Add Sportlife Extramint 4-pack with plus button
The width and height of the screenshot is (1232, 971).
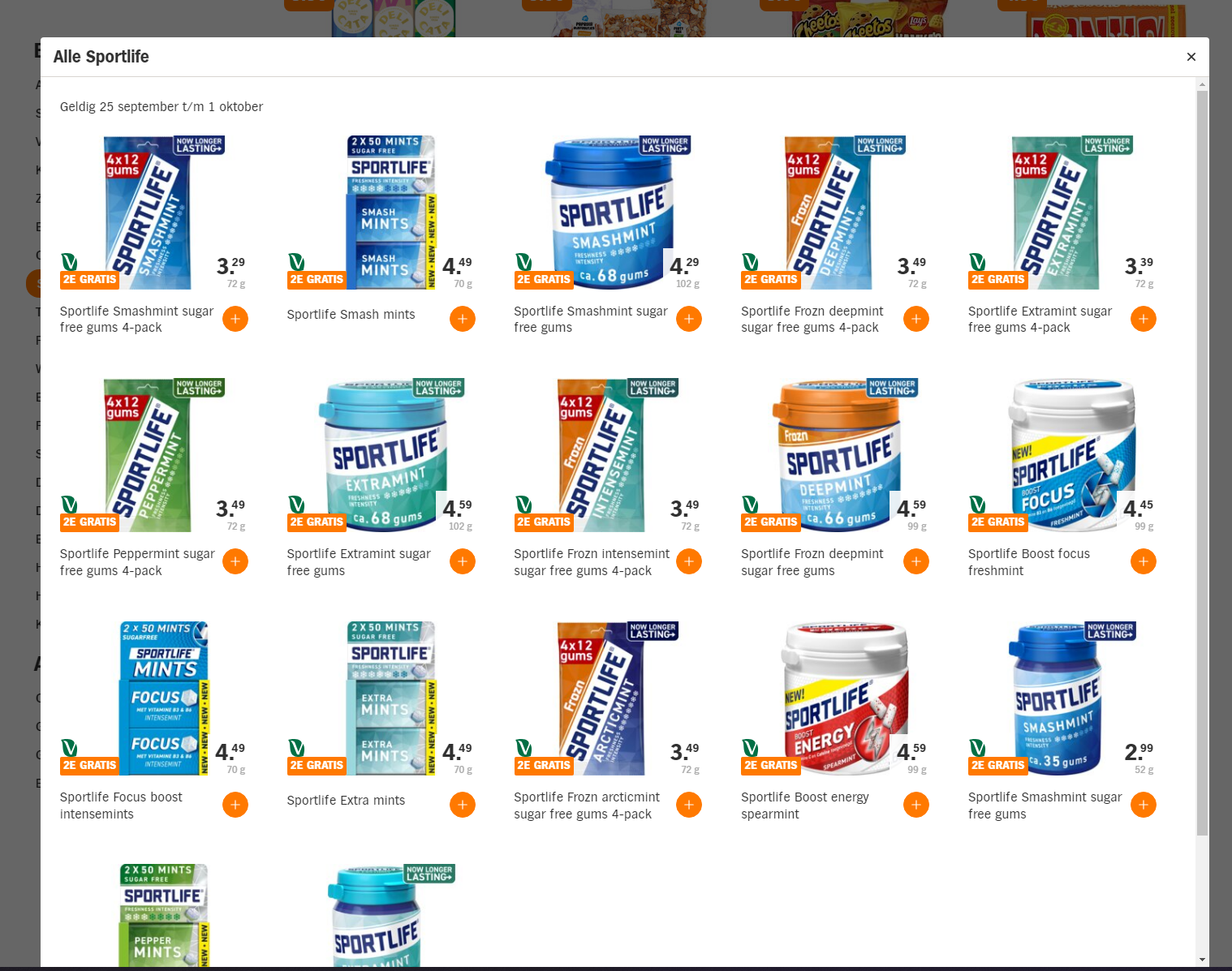click(1143, 319)
